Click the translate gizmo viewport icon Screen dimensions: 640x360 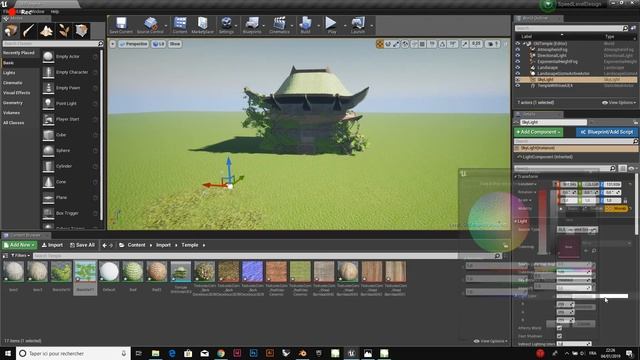[x=380, y=44]
